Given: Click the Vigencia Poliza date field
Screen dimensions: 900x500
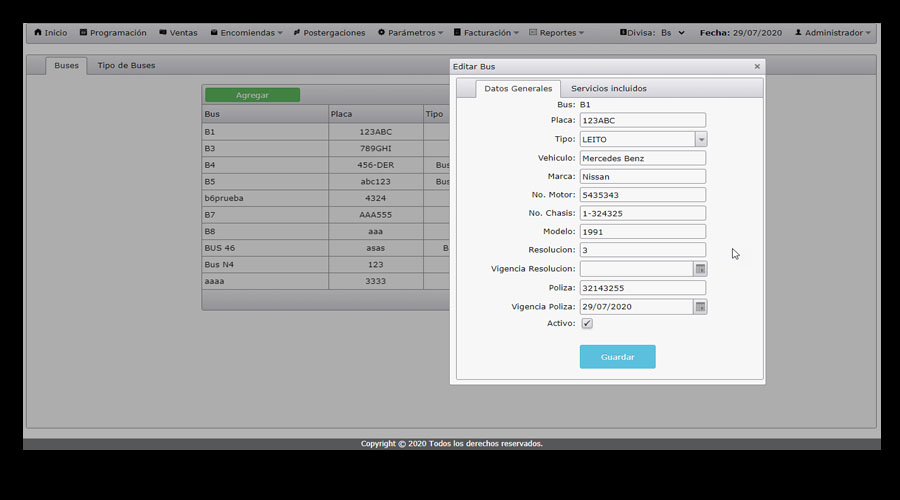Looking at the screenshot, I should pyautogui.click(x=637, y=307).
